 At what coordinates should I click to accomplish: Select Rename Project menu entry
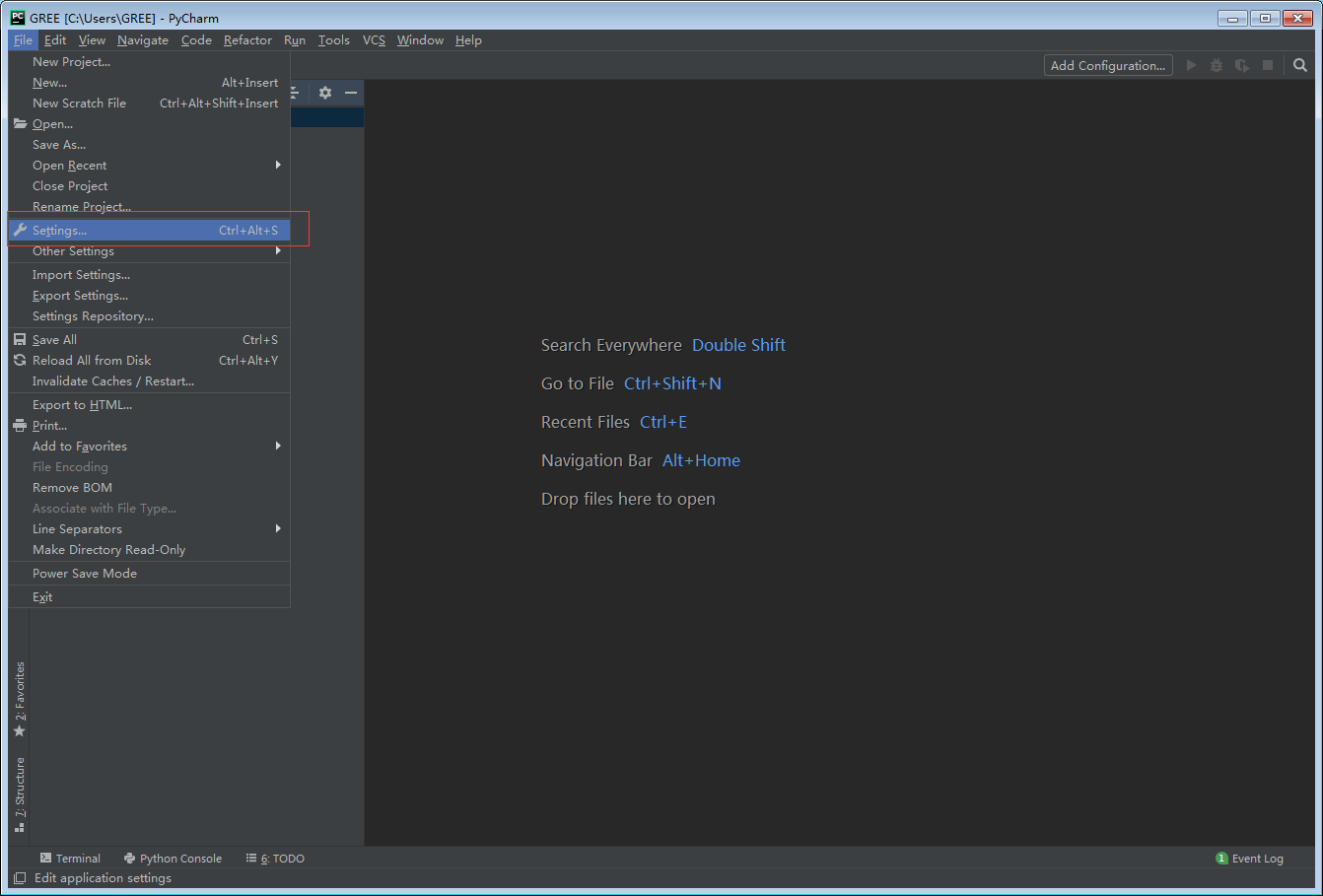coord(149,207)
